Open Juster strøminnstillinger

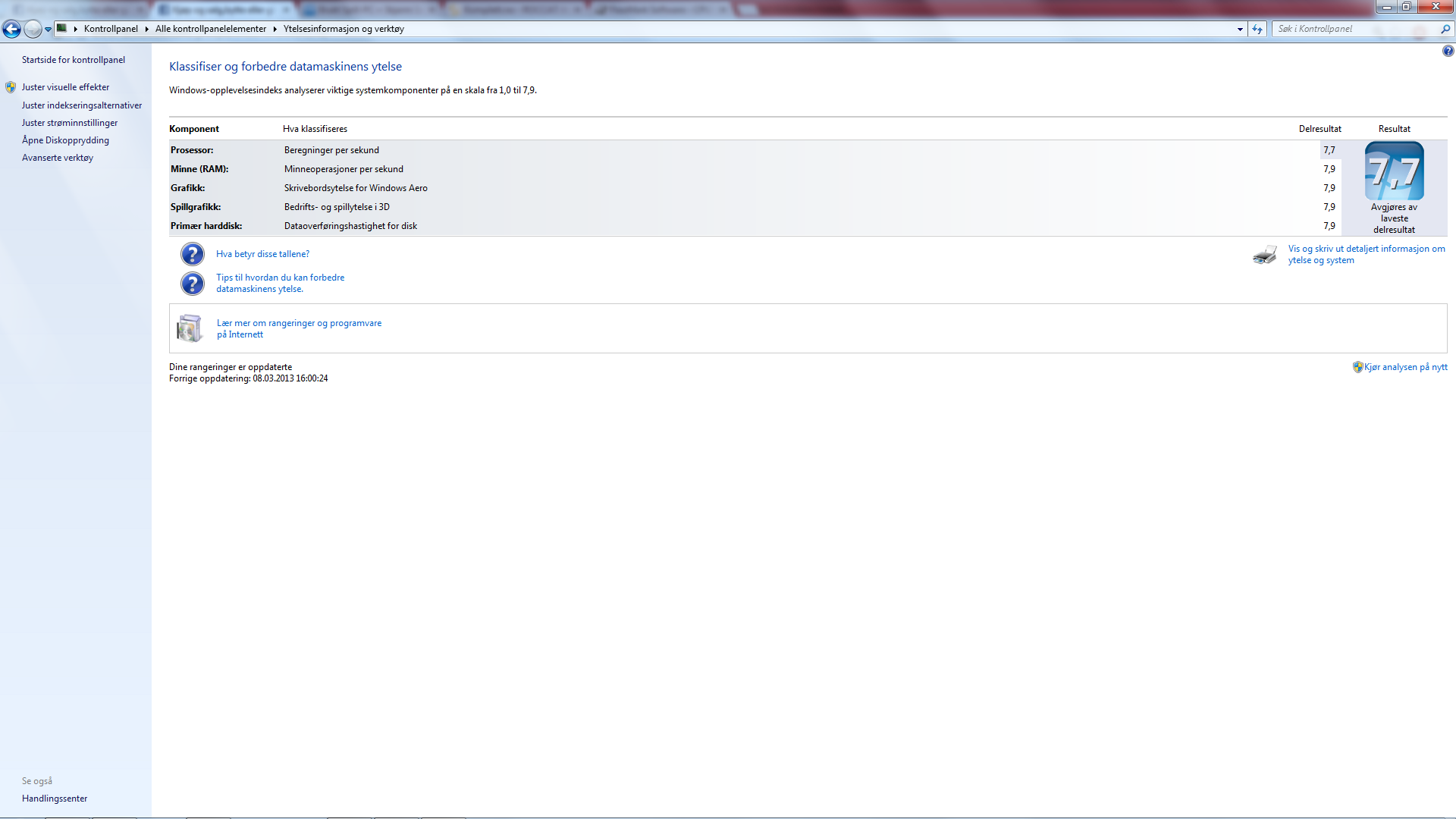(x=70, y=123)
